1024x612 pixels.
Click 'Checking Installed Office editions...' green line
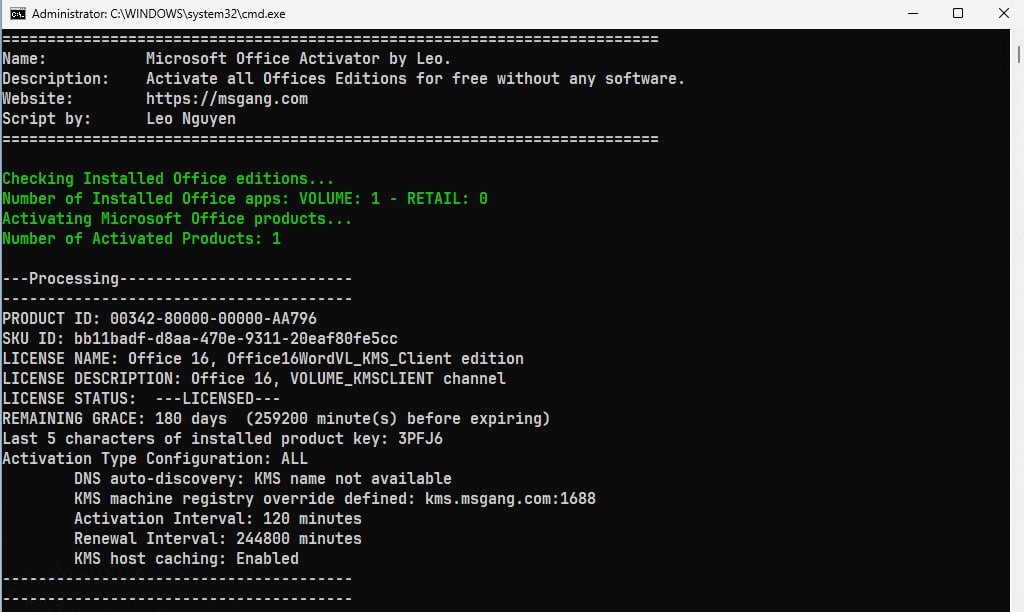(168, 178)
